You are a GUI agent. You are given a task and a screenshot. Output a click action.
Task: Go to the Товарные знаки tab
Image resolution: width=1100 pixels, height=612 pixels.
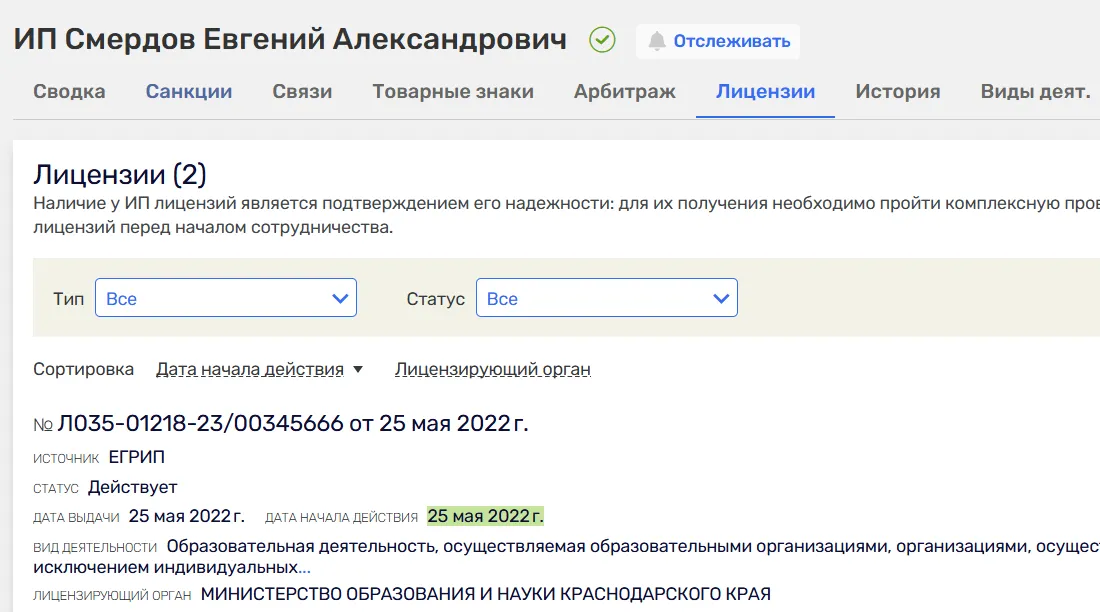click(453, 91)
